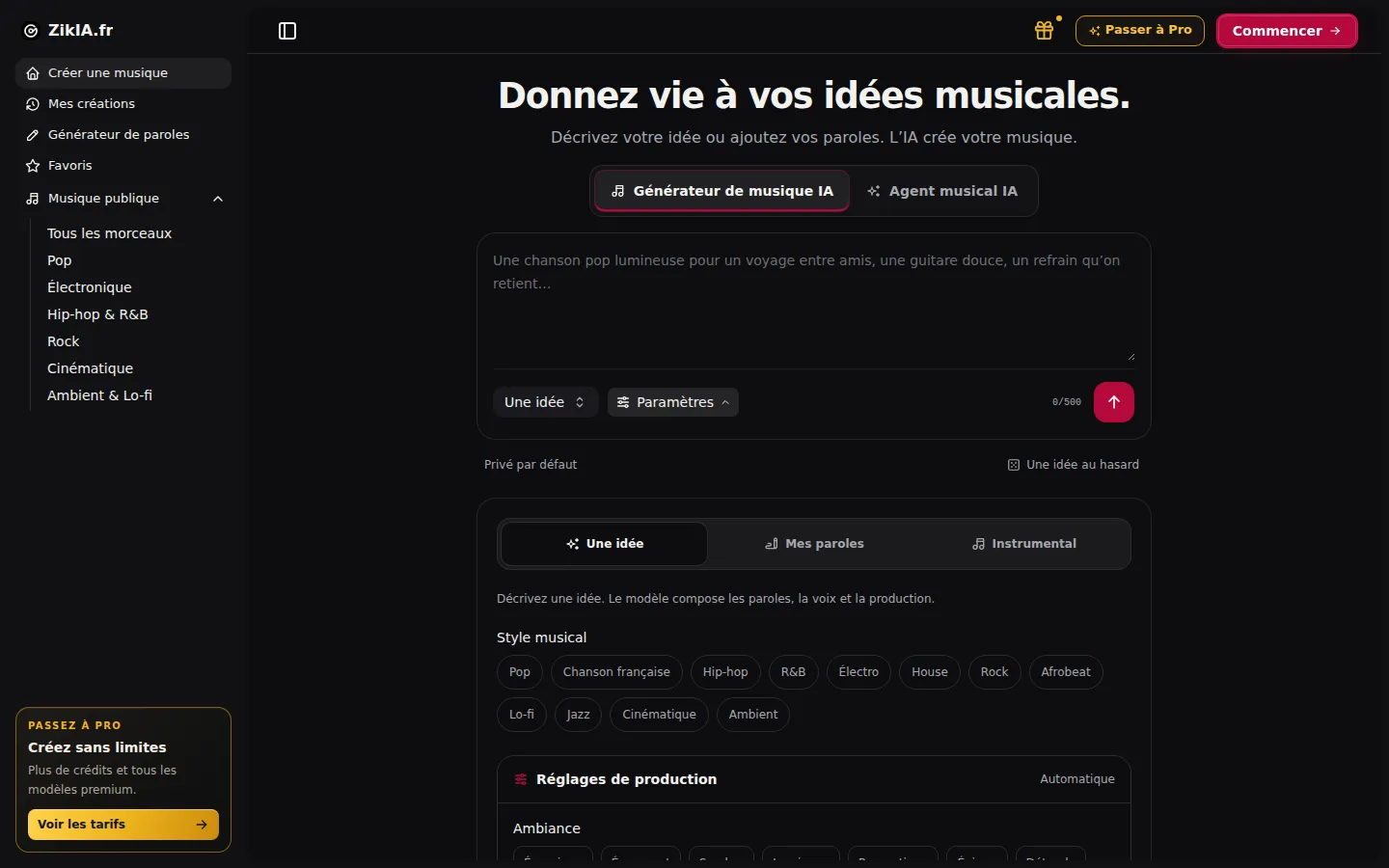Toggle the Lo-fi style chip
Image resolution: width=1389 pixels, height=868 pixels.
pyautogui.click(x=522, y=715)
